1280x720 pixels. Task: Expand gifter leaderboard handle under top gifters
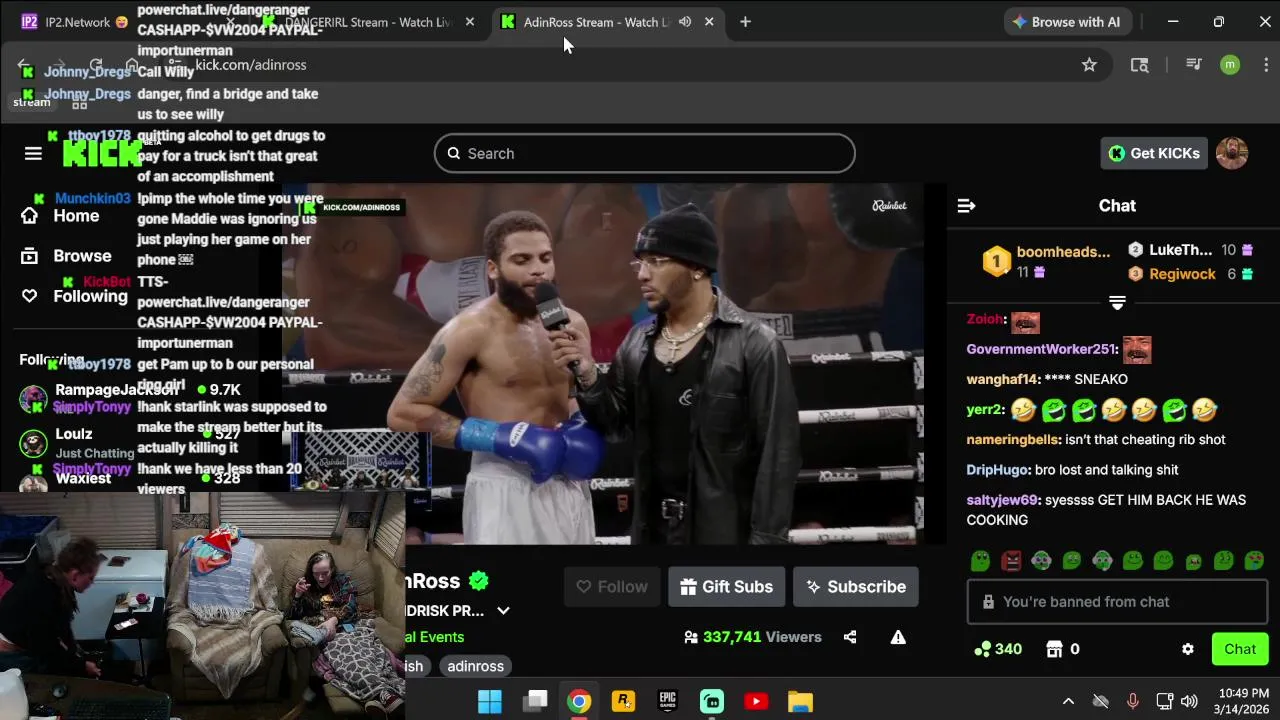1117,302
